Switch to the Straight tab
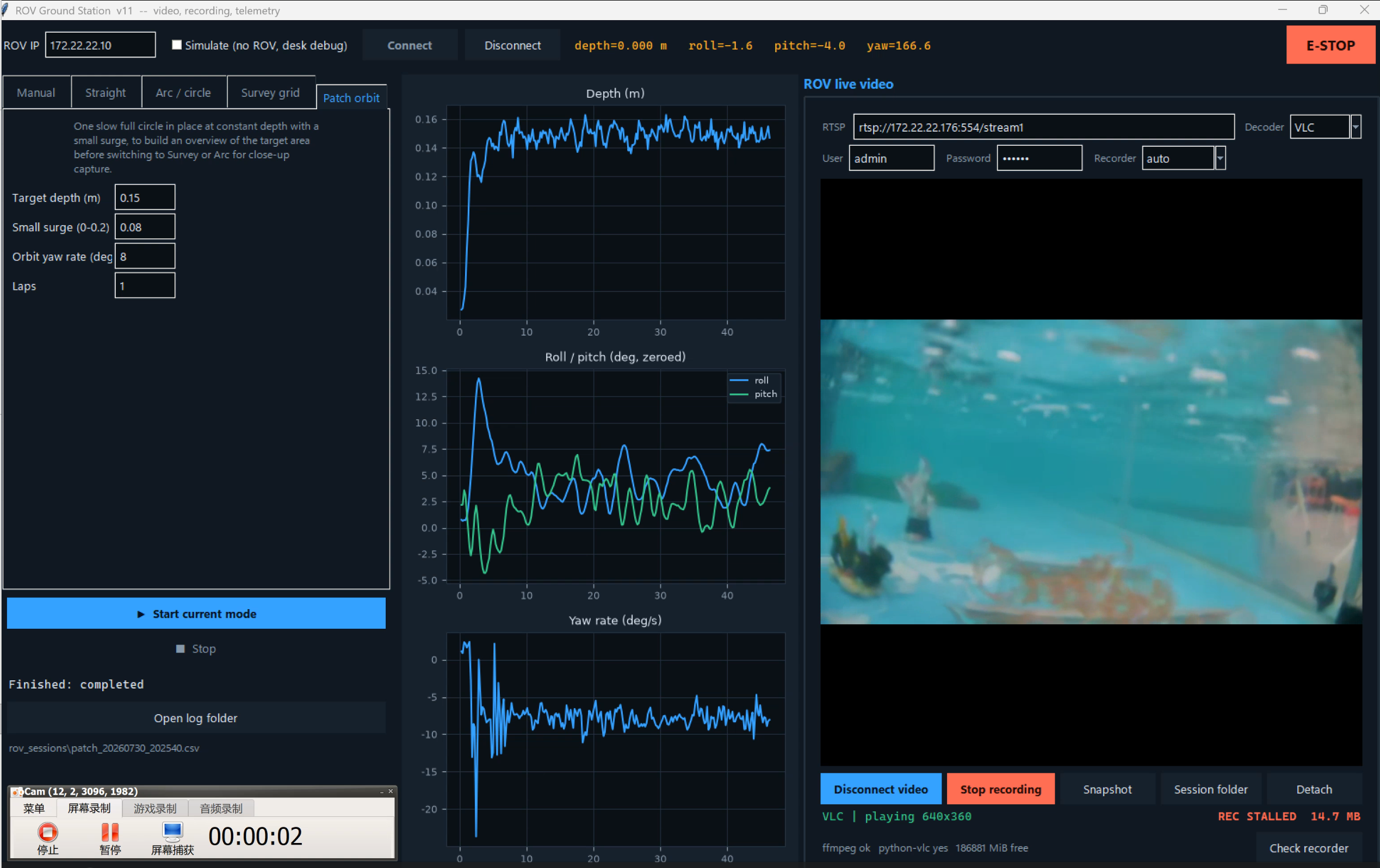 click(x=106, y=92)
